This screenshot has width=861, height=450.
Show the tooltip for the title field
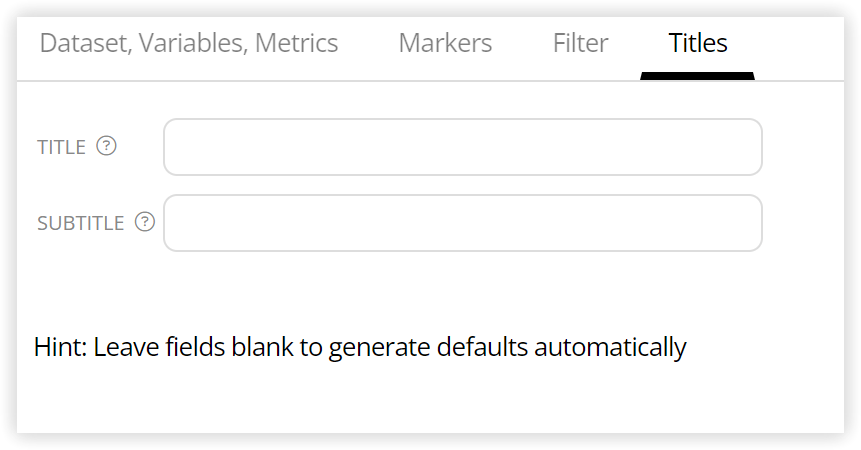(x=107, y=146)
